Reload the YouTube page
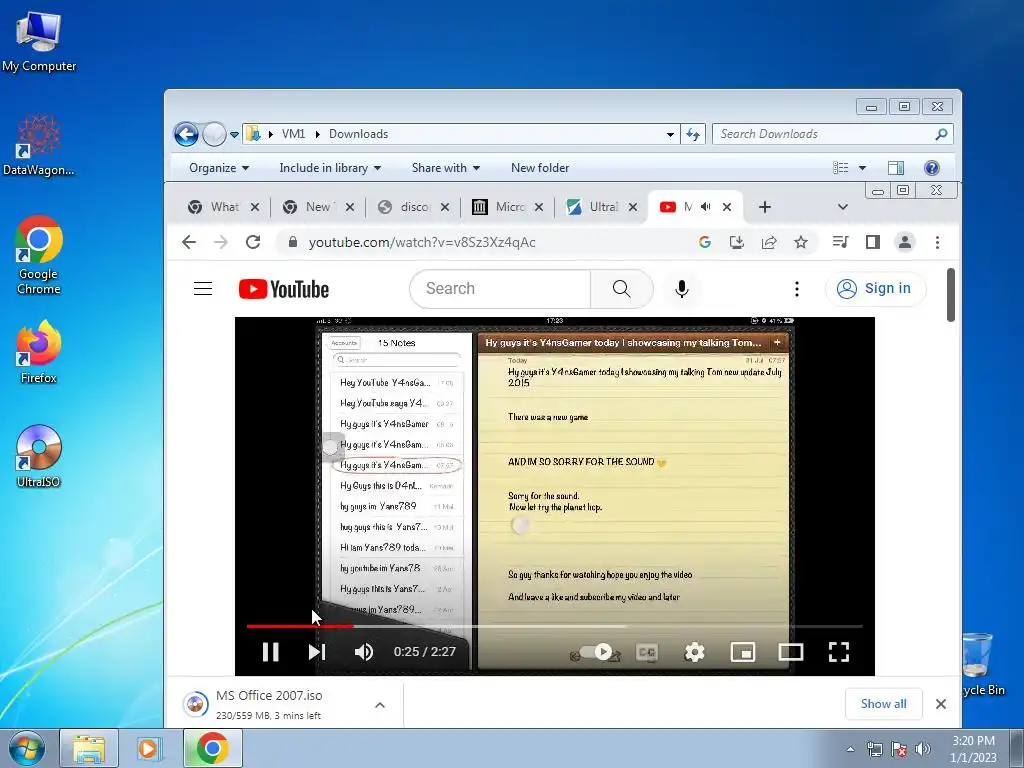Viewport: 1024px width, 768px height. point(253,242)
